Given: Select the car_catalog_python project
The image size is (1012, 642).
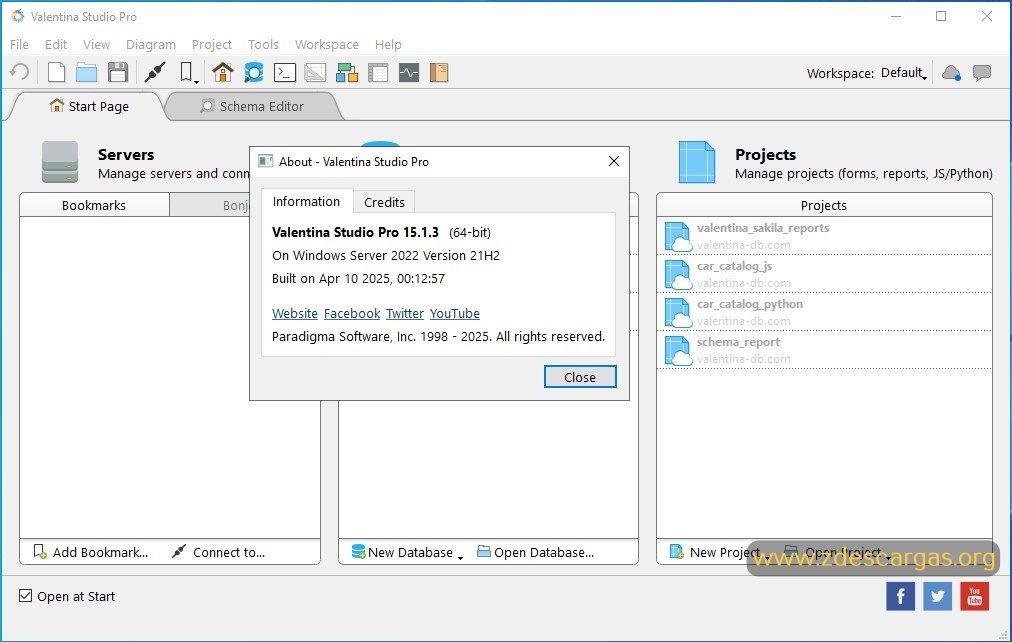Looking at the screenshot, I should tap(824, 312).
